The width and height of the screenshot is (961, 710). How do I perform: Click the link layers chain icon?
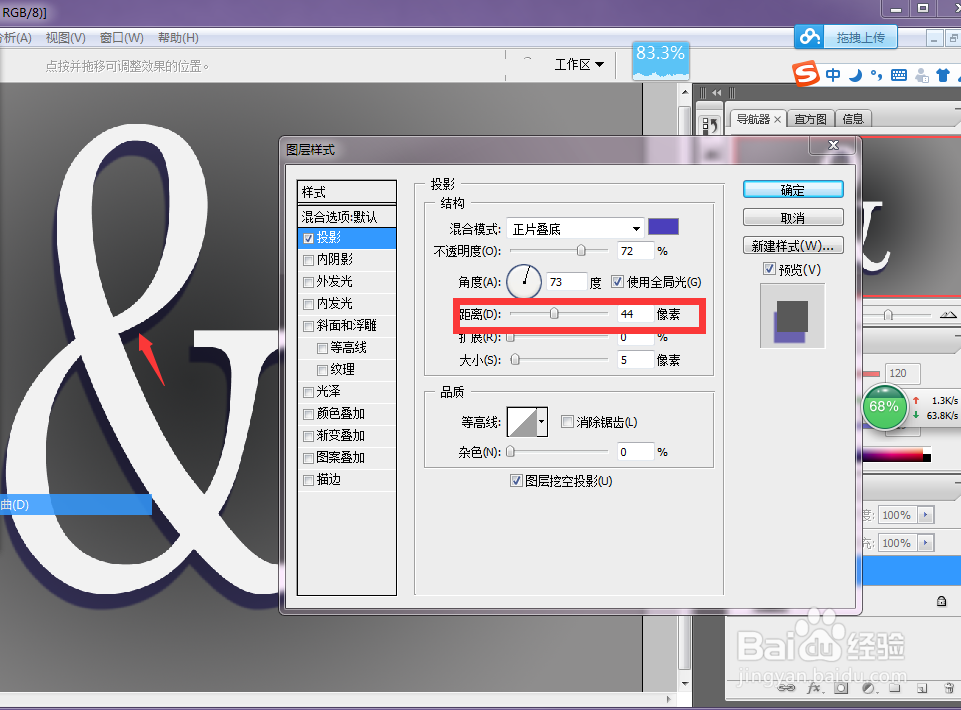point(787,687)
